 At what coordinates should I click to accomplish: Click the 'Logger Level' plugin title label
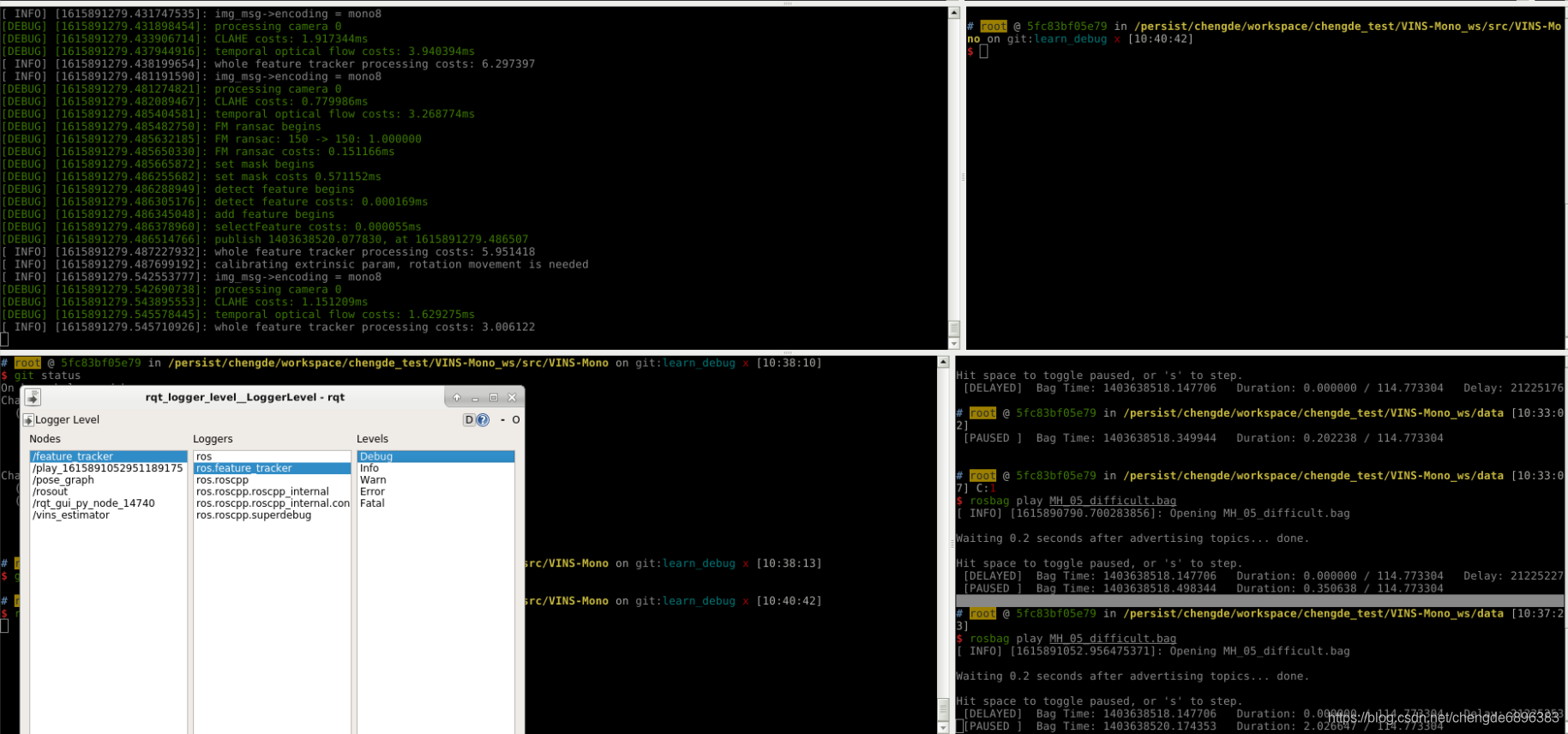click(x=67, y=420)
